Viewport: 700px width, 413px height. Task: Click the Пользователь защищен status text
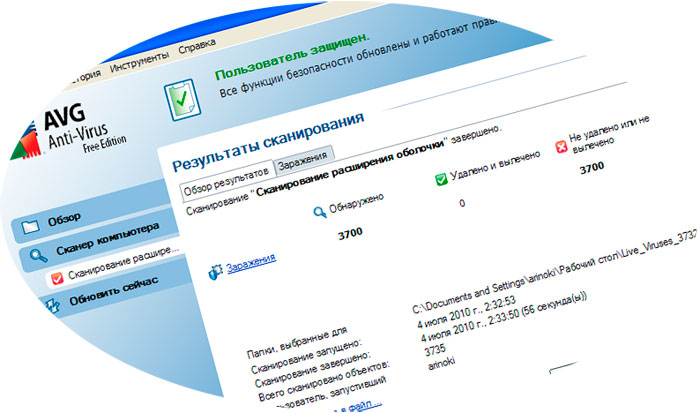(292, 56)
